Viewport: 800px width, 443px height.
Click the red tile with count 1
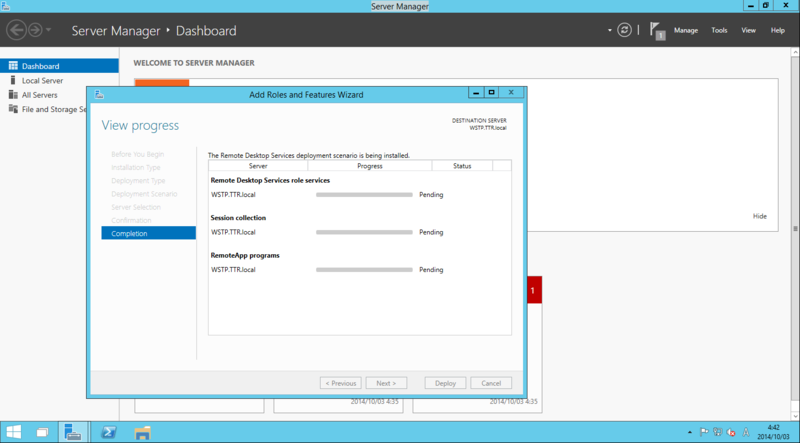pos(534,290)
